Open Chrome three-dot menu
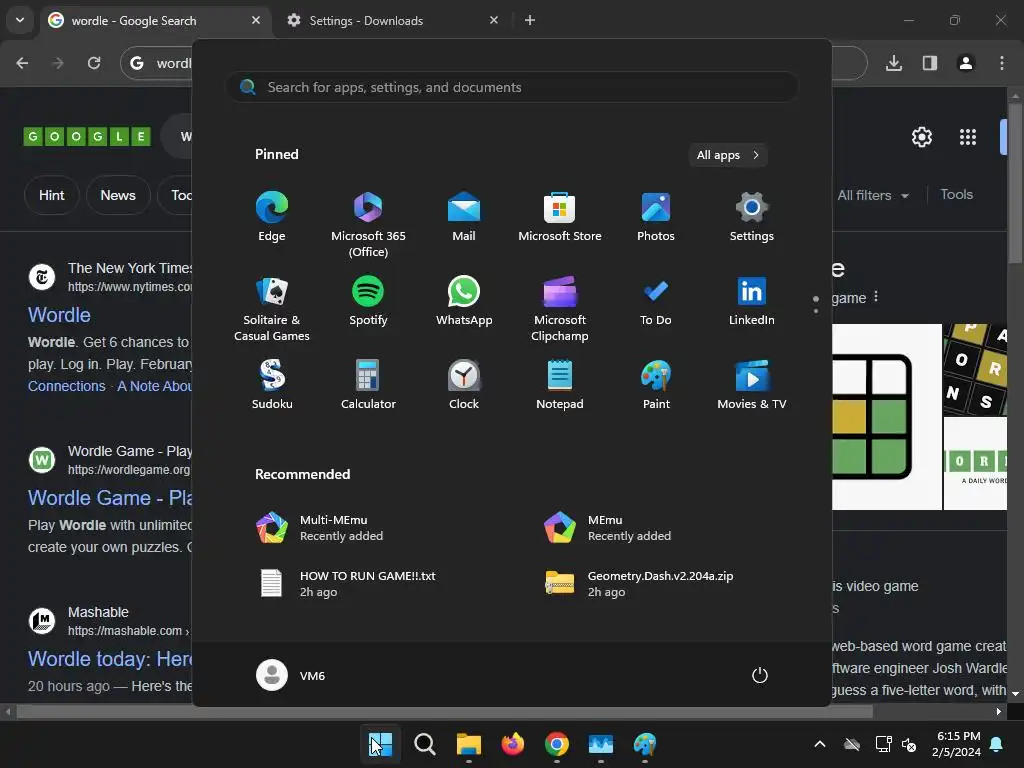 [x=1002, y=63]
